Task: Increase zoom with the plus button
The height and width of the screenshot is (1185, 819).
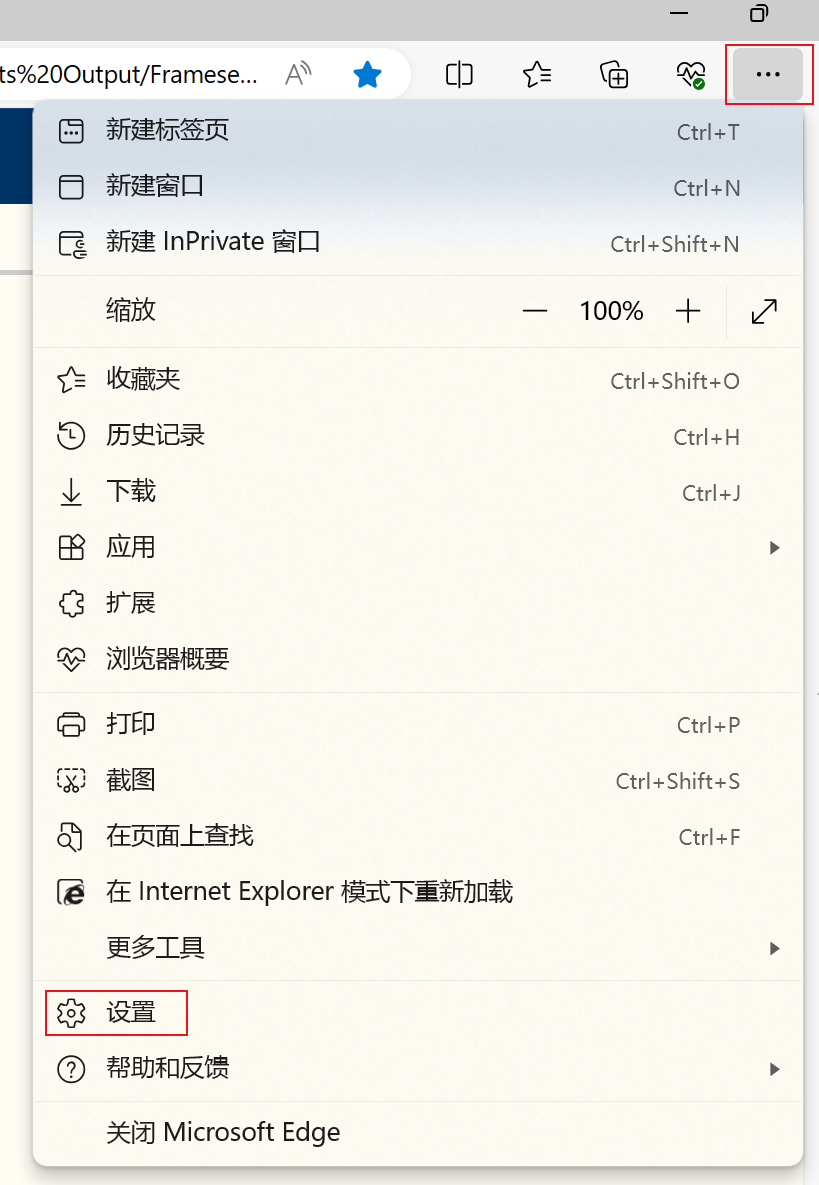Action: [688, 311]
